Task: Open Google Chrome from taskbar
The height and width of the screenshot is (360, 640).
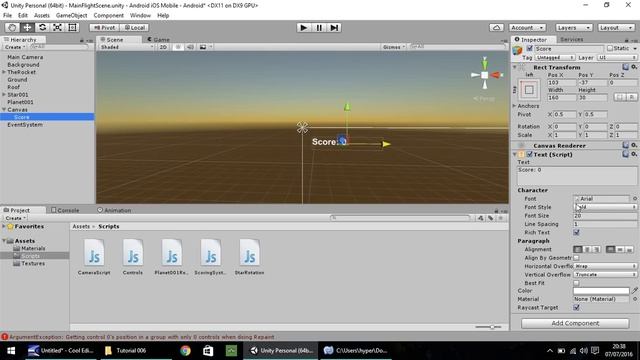Action: (x=185, y=351)
